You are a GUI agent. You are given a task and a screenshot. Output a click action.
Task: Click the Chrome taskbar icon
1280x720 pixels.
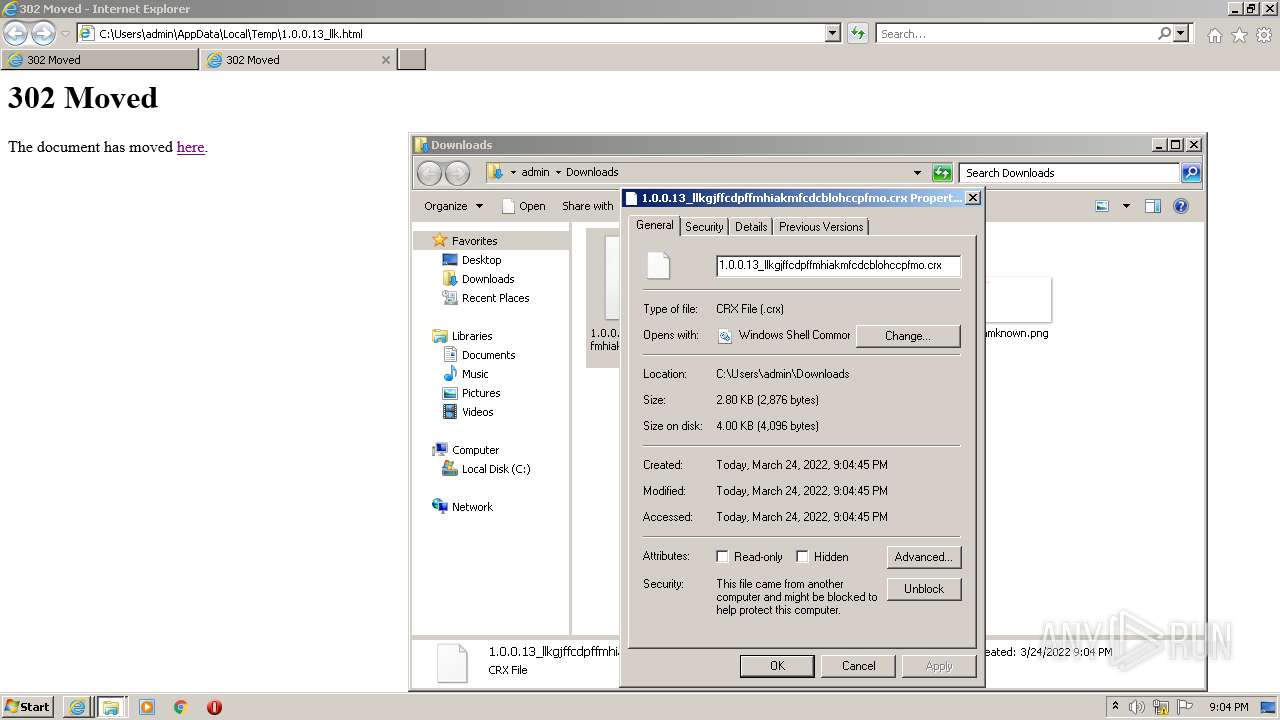click(181, 707)
